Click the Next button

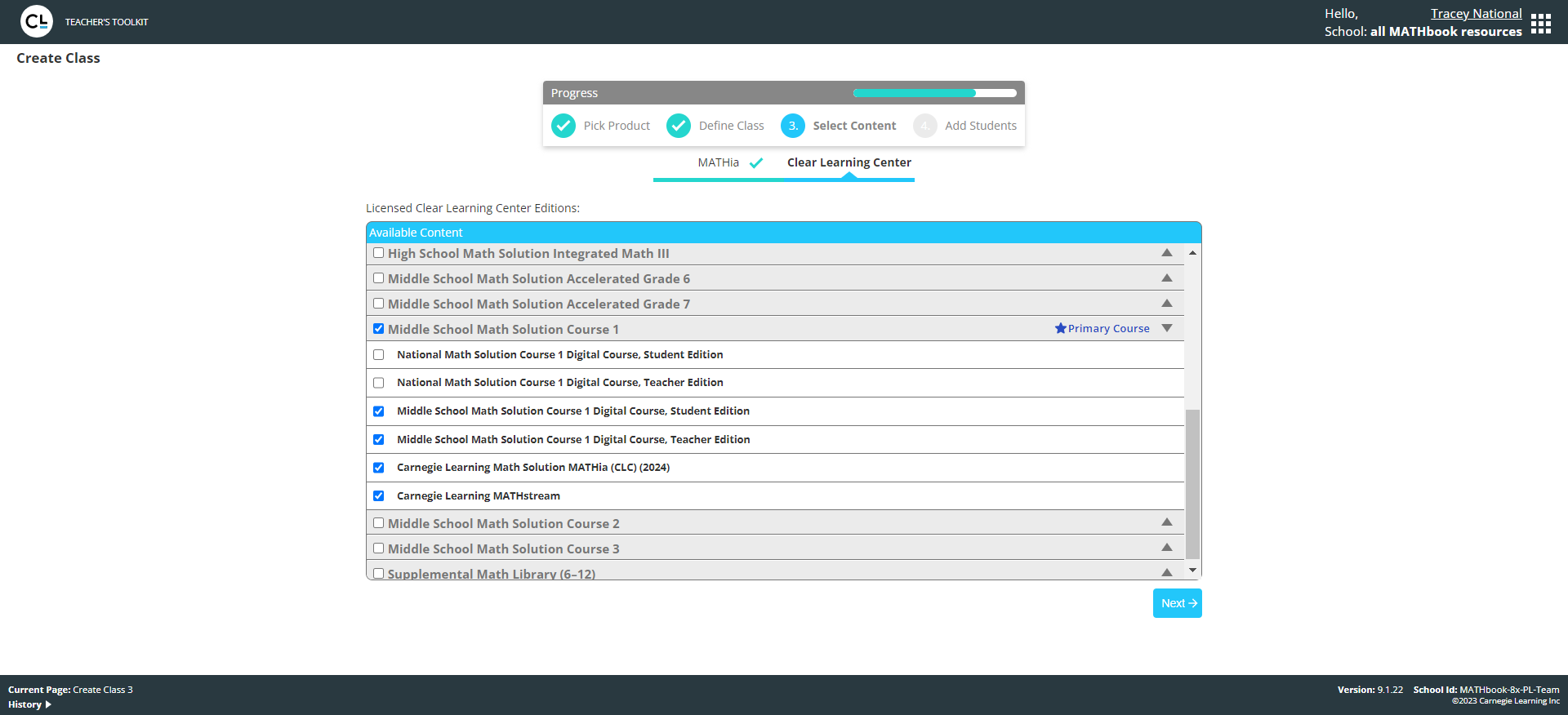1178,603
